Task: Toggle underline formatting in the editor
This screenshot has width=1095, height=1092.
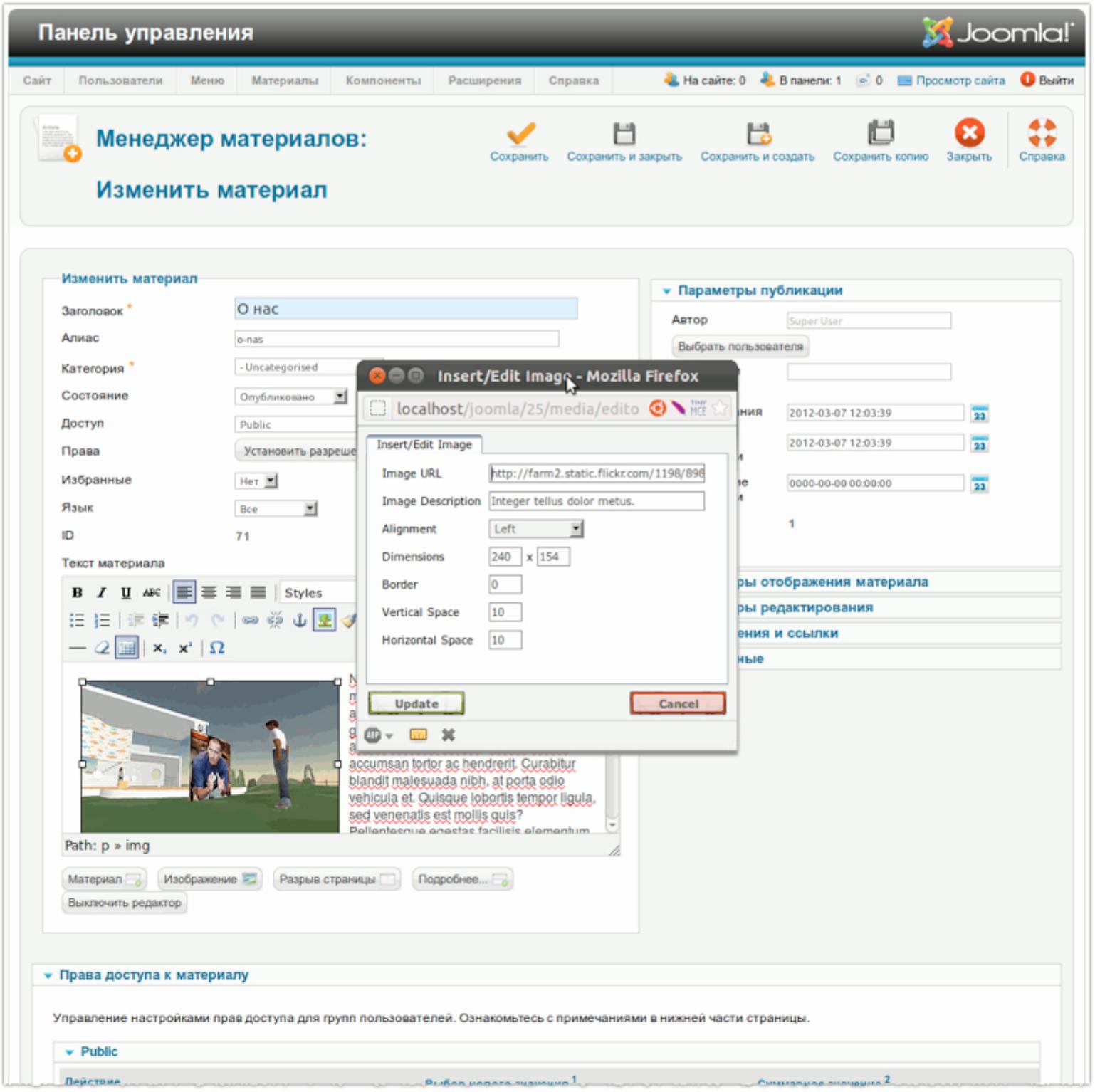Action: 126,592
